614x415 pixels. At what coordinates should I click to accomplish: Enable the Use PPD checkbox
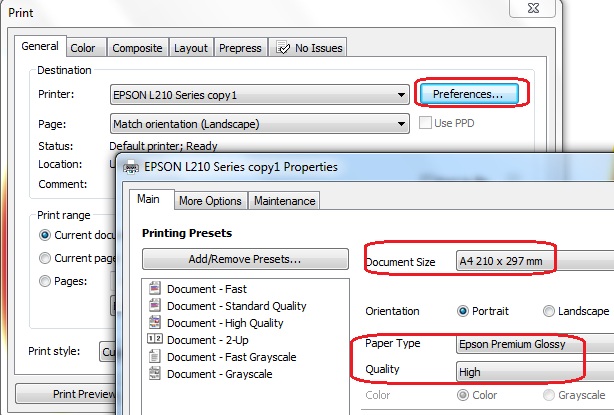425,123
